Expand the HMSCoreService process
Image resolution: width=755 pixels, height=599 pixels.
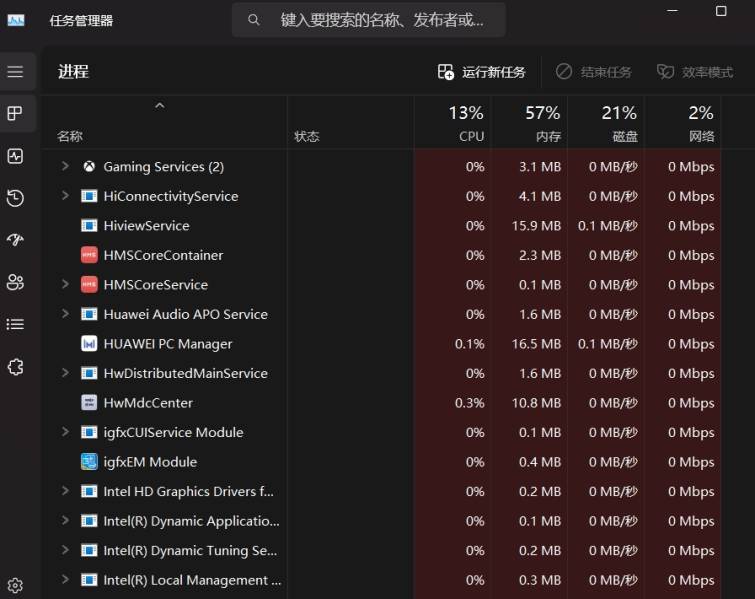(x=65, y=284)
